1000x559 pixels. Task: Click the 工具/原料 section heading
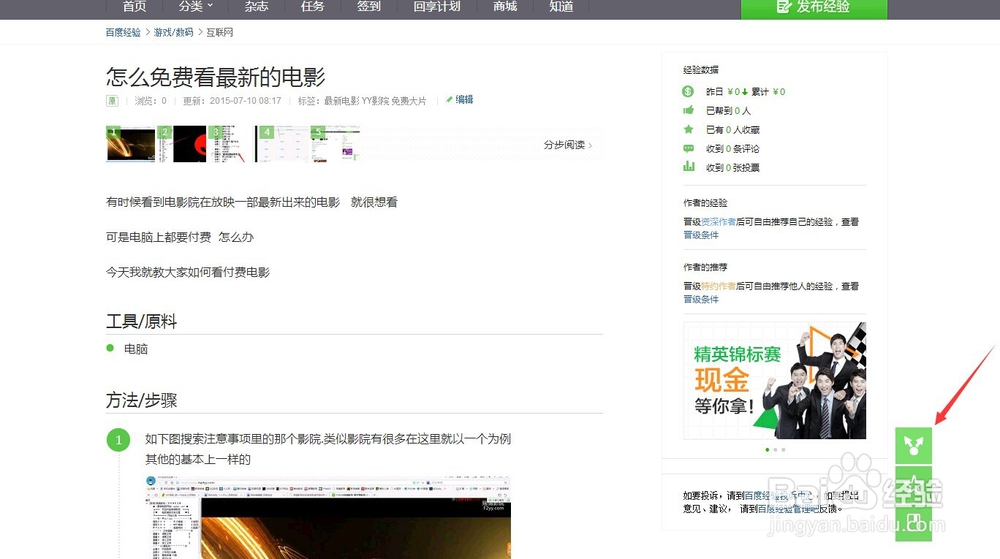142,321
